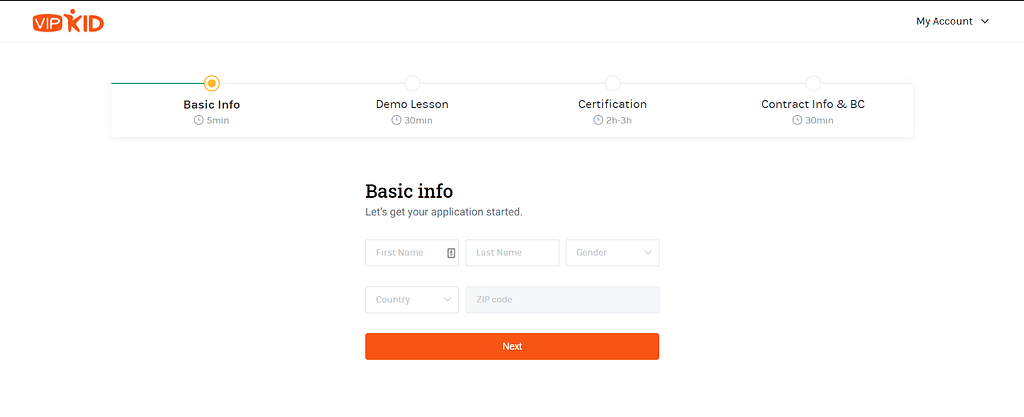Select the Demo Lesson step circle

pos(412,83)
